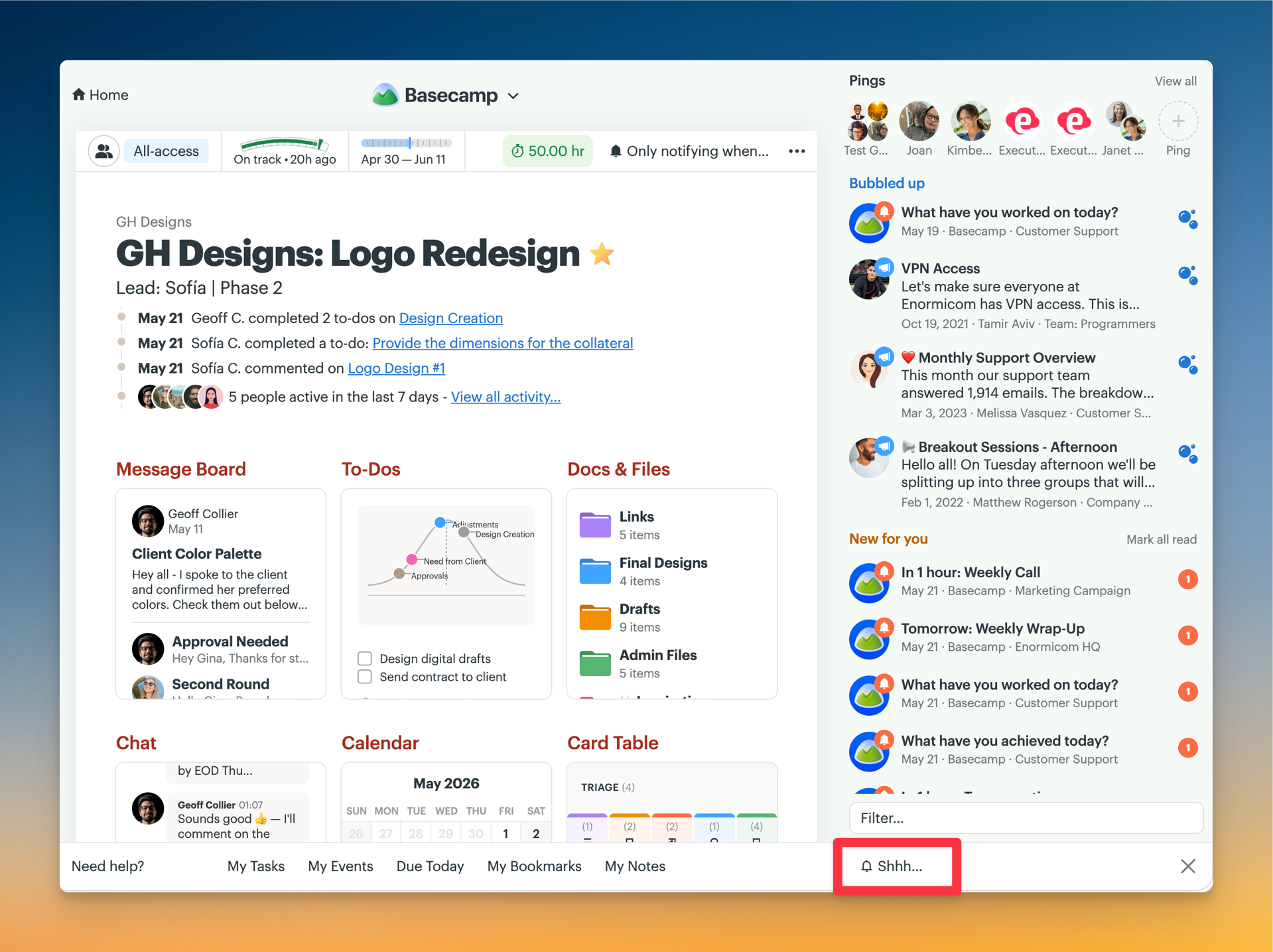
Task: Open the orange Drafts folder
Action: click(594, 617)
